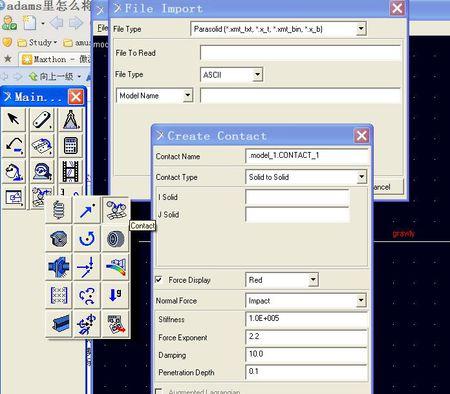Click the File To Read input field
This screenshot has width=450, height=394.
click(x=300, y=53)
